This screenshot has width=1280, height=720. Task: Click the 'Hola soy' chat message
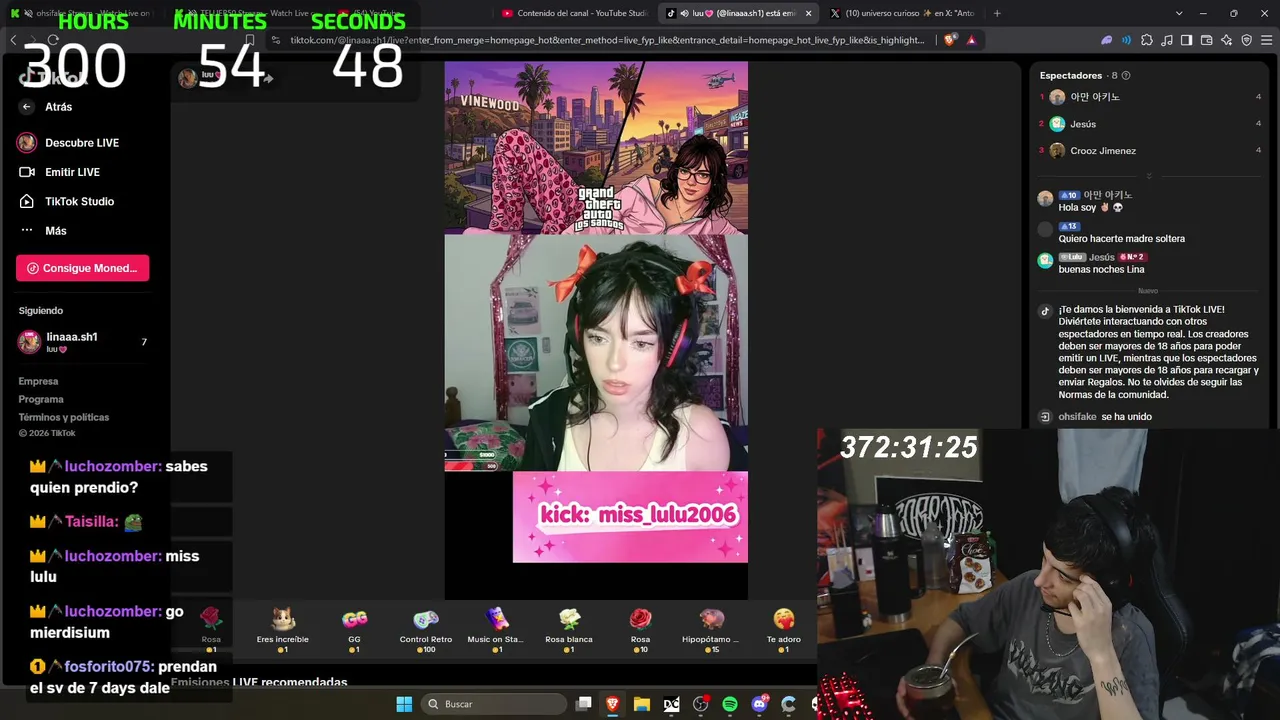pos(1091,207)
